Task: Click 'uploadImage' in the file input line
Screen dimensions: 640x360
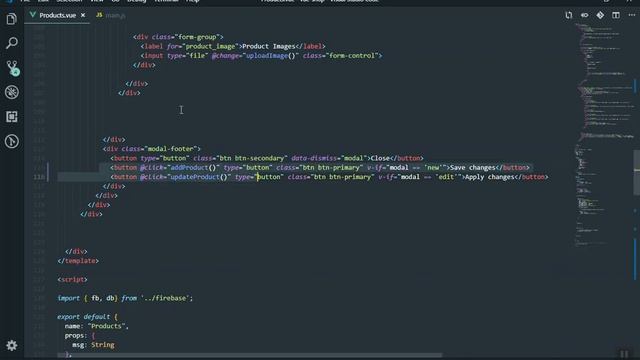Action: pos(267,56)
